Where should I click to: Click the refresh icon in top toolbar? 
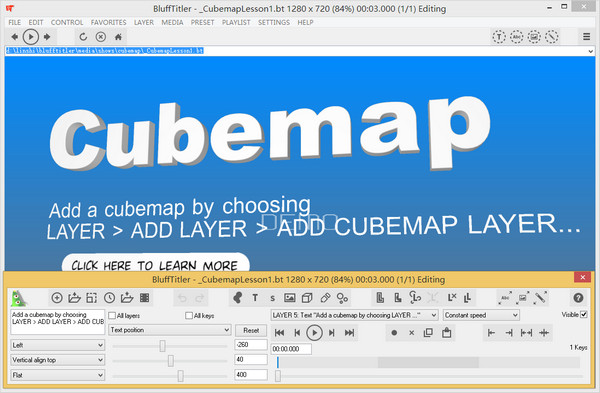point(83,37)
